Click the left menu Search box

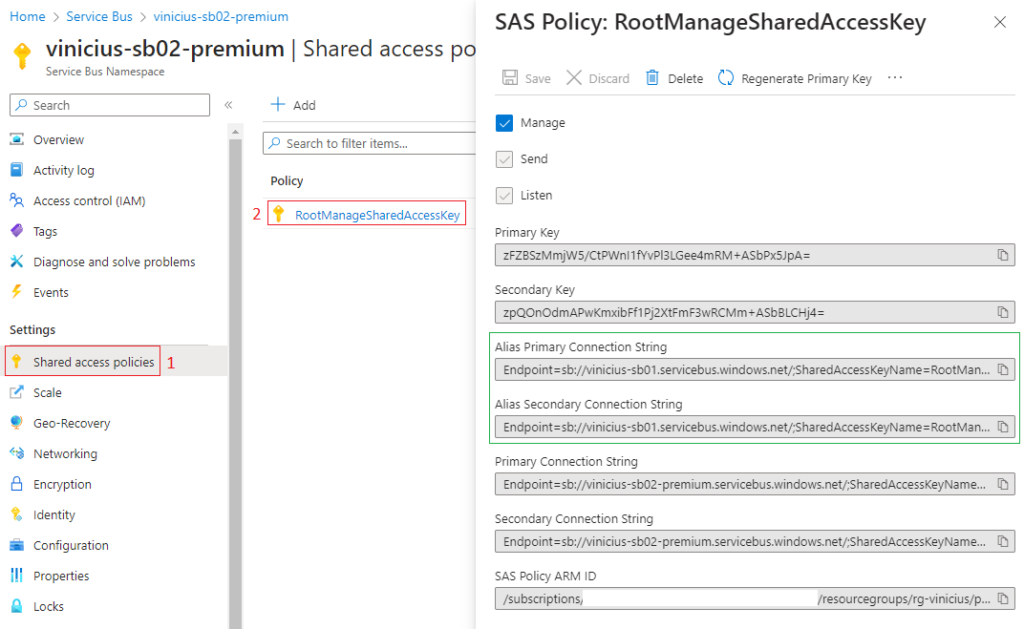point(110,105)
